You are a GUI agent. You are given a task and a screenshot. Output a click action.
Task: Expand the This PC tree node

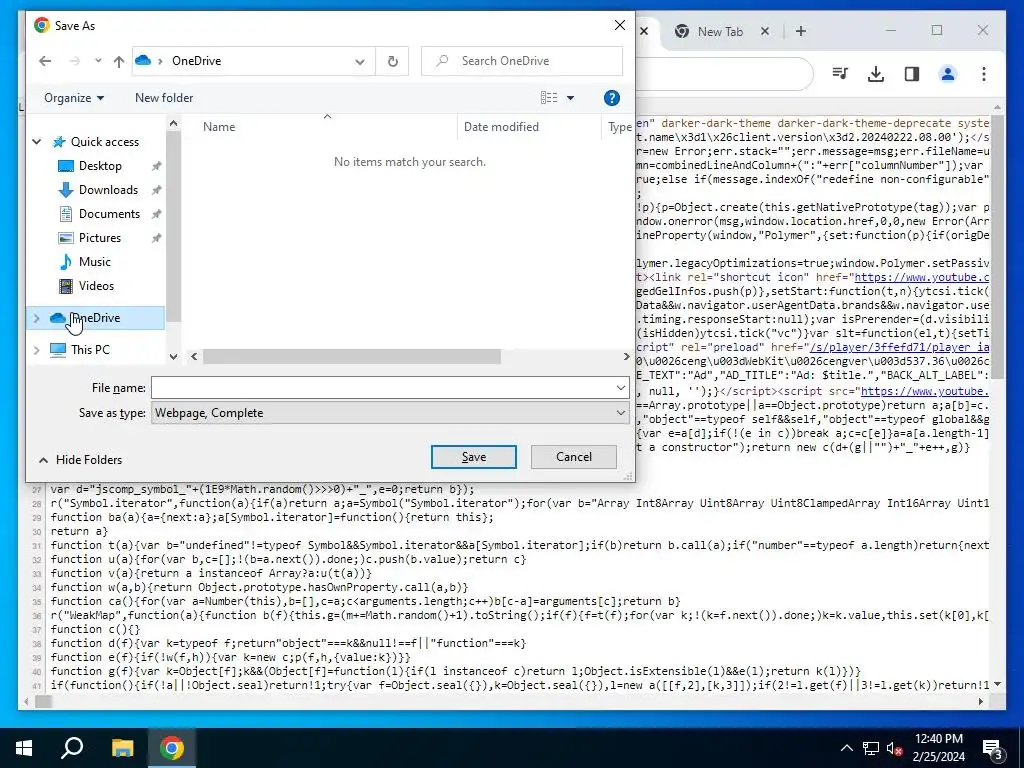(x=37, y=350)
